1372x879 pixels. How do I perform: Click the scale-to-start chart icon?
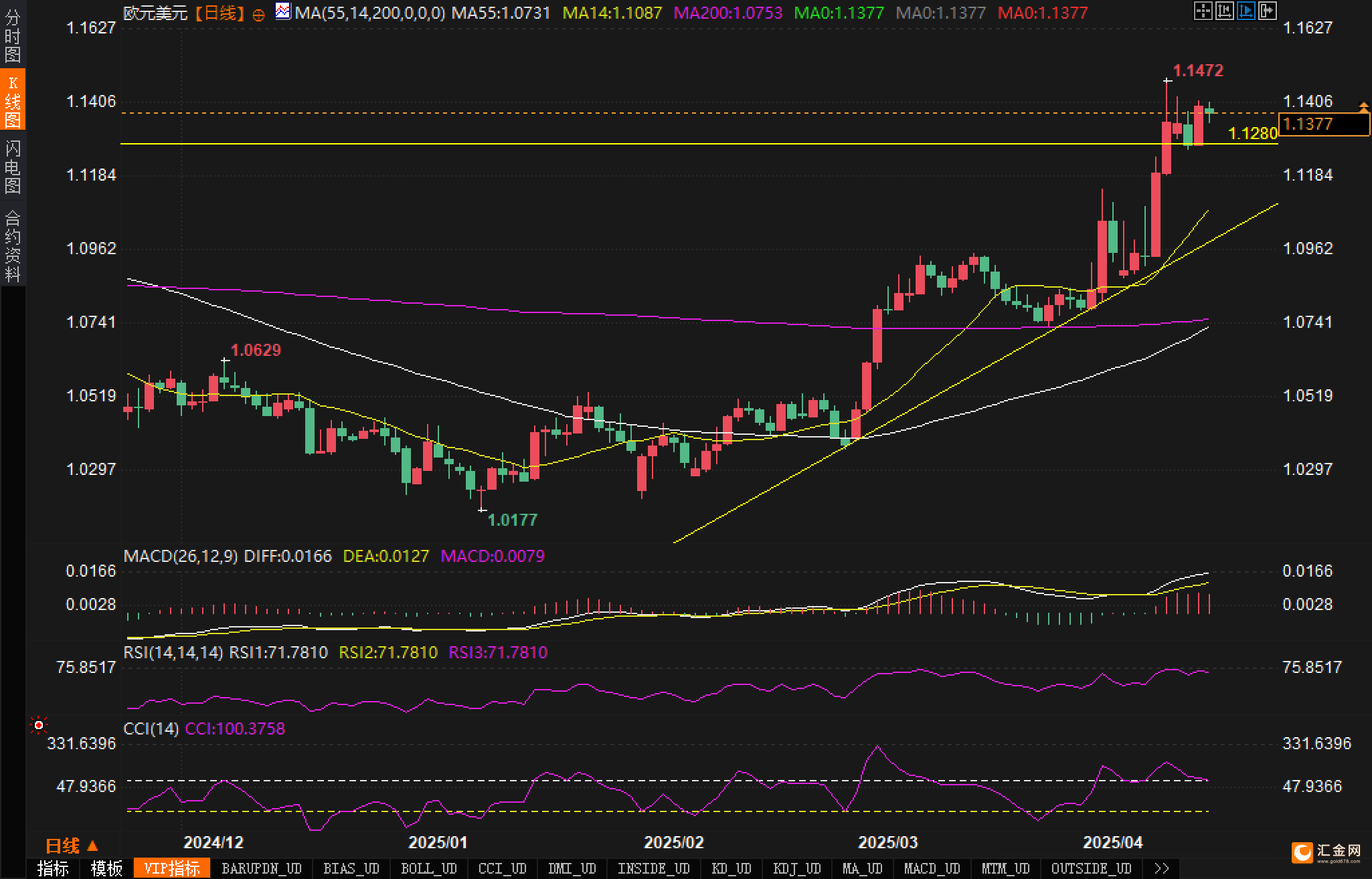pos(1224,11)
